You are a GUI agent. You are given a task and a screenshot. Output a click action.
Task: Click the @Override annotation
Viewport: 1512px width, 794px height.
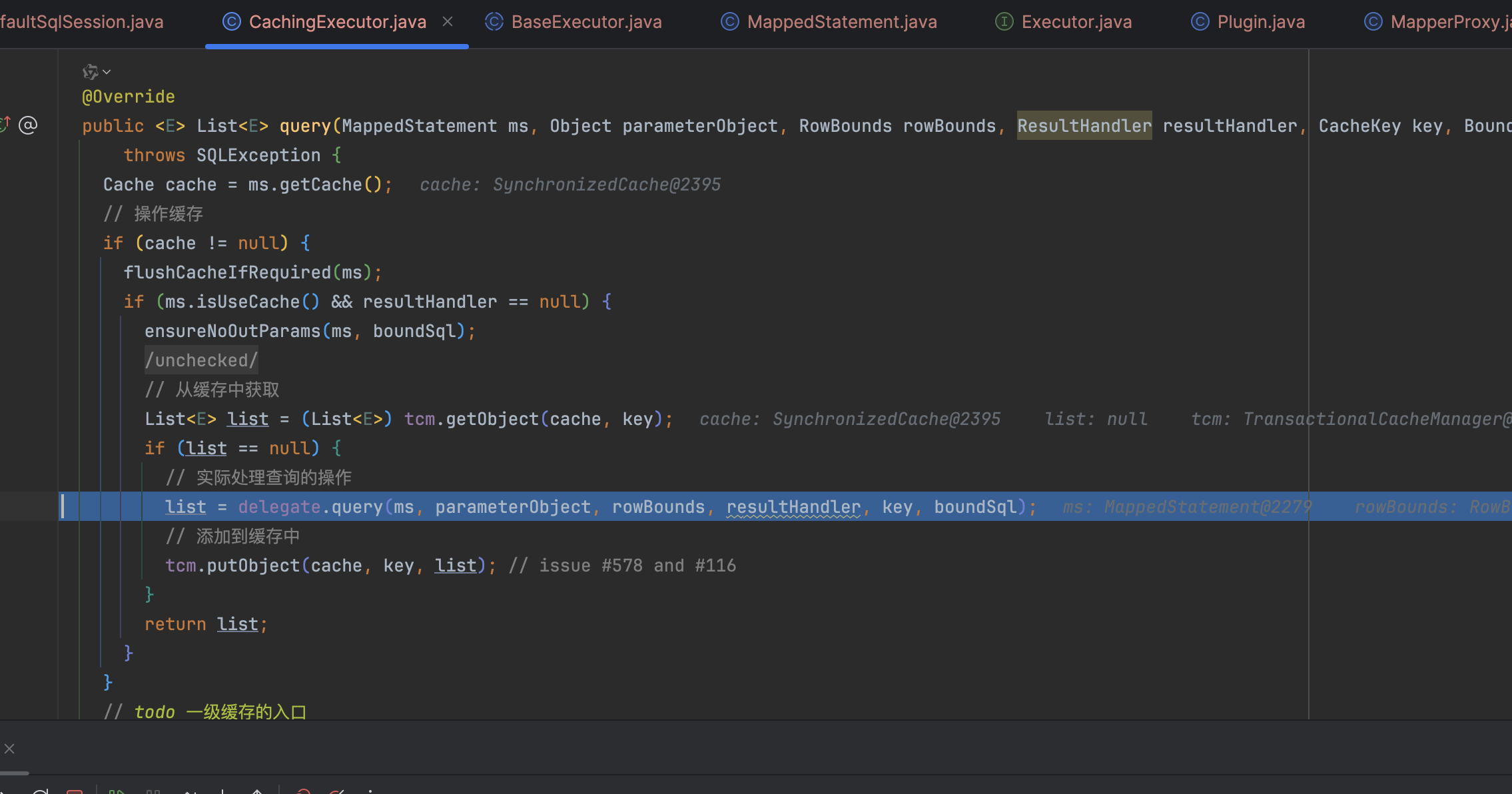[129, 97]
